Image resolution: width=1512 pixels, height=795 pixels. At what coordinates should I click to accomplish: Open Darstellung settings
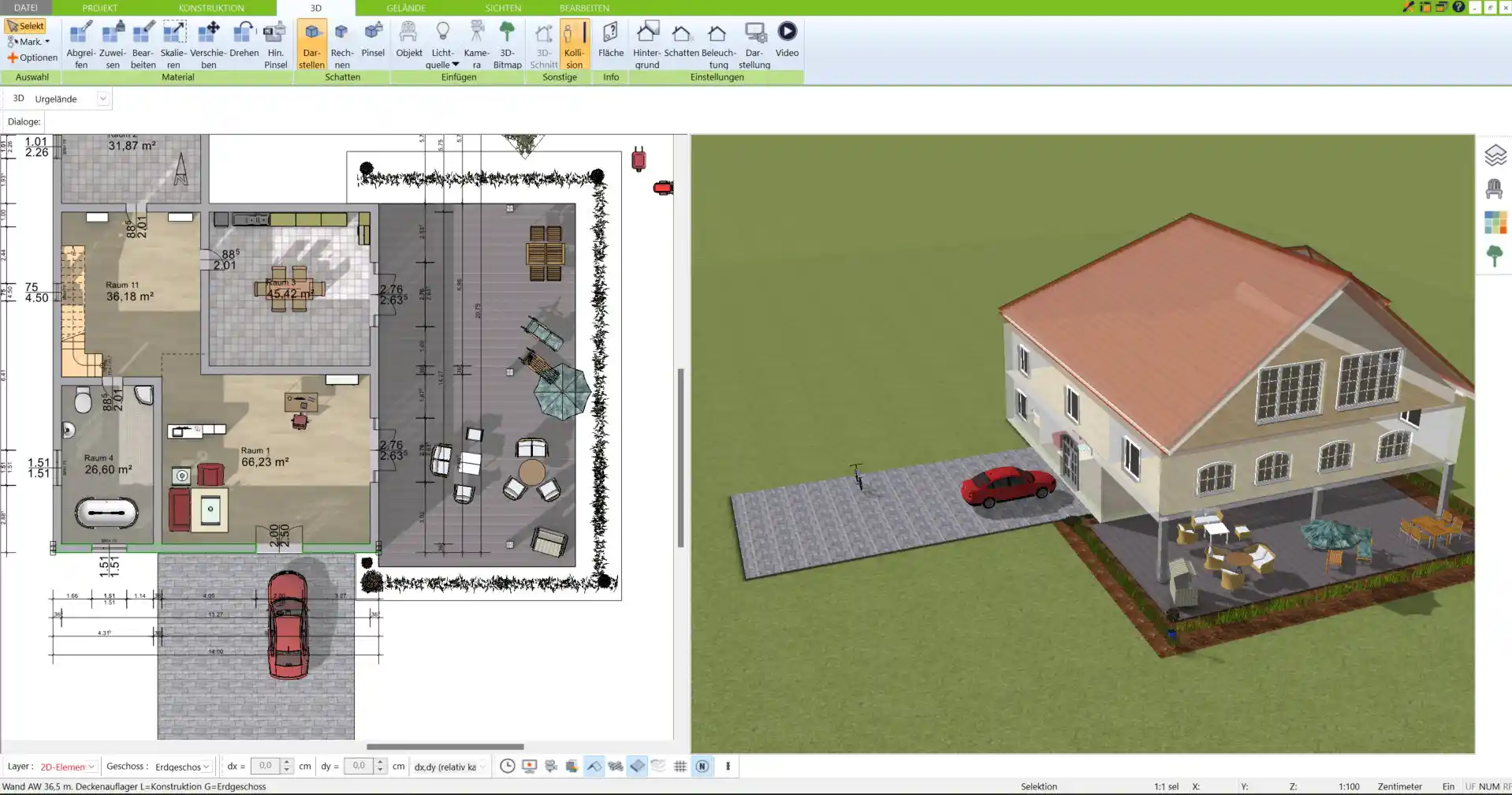tap(754, 45)
